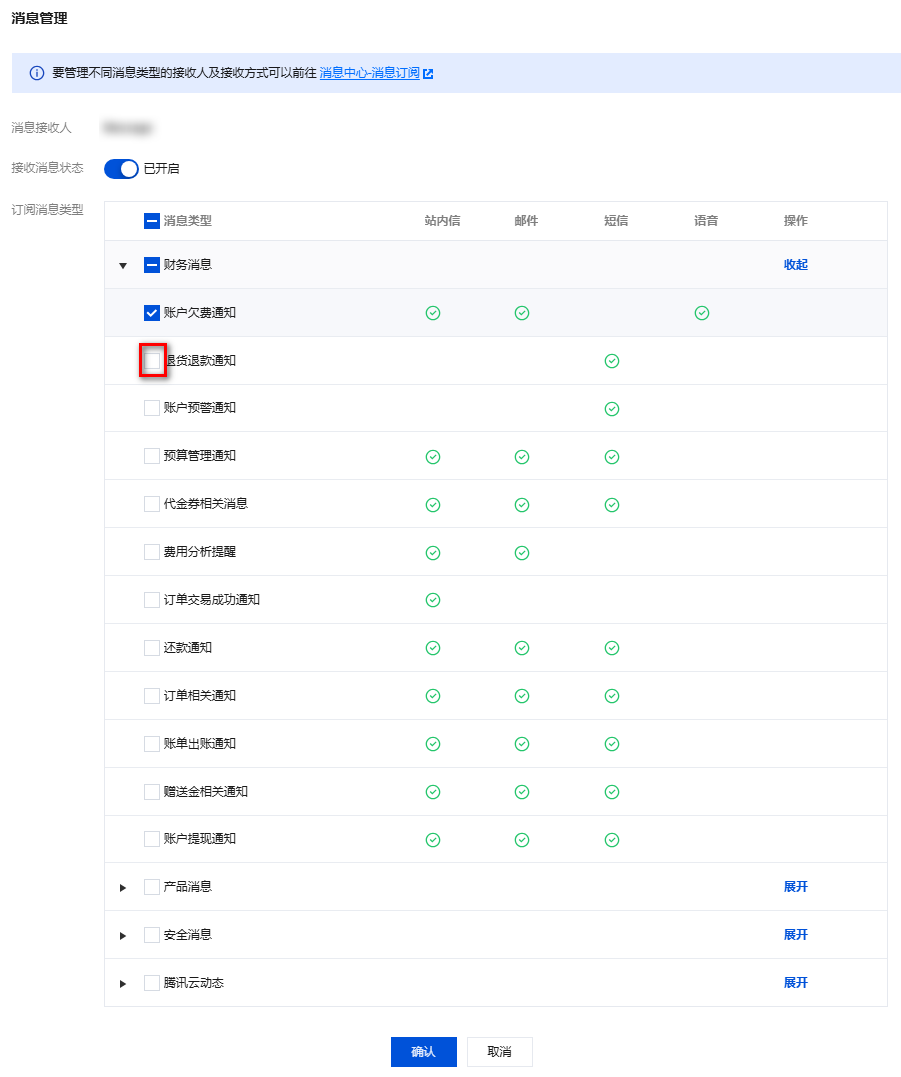Viewport: 901px width, 1077px height.
Task: Click the 确认 button
Action: click(424, 1052)
